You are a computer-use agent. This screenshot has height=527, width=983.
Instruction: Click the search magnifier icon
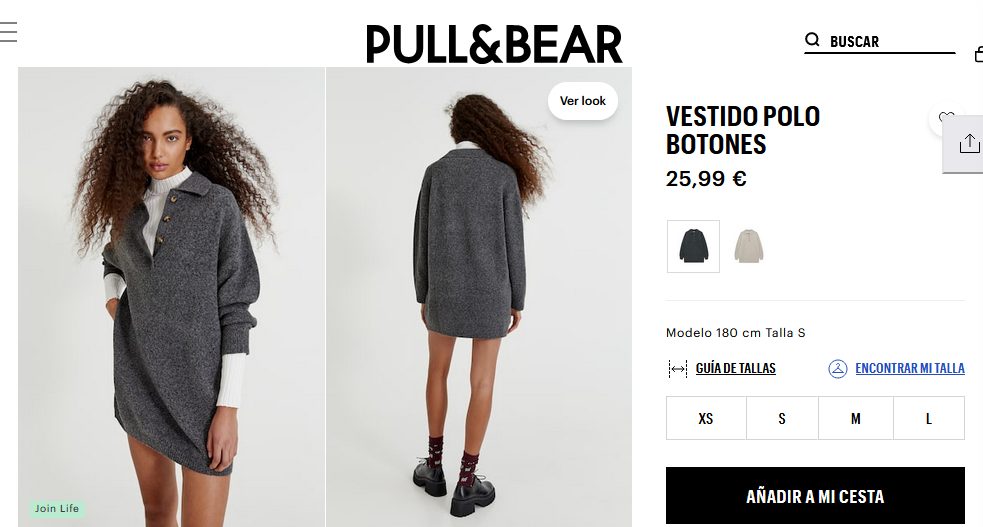pos(812,40)
